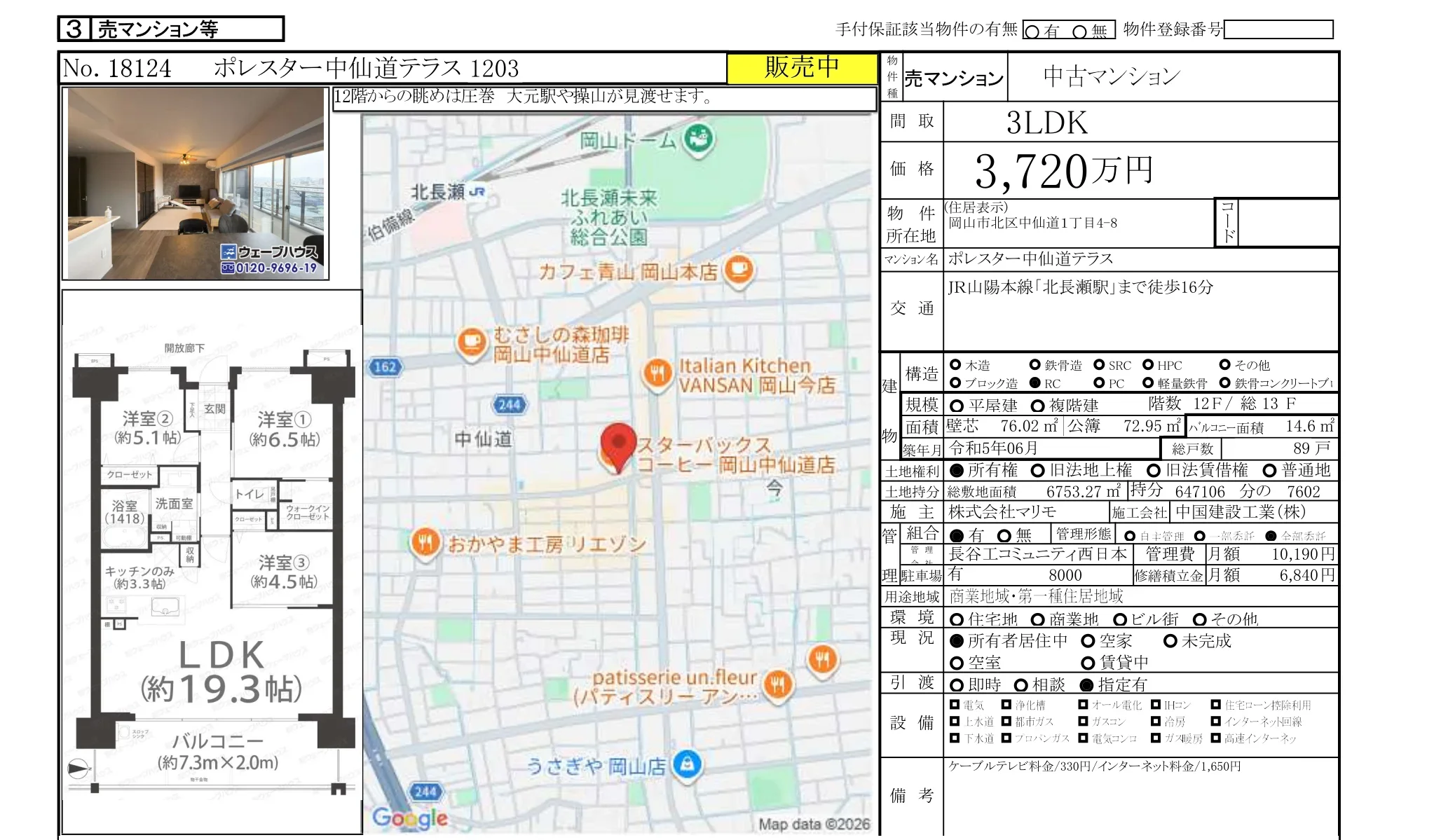Image resolution: width=1441 pixels, height=840 pixels.
Task: Click the うさぎや 岡山店 shopping bag icon
Action: 688,765
